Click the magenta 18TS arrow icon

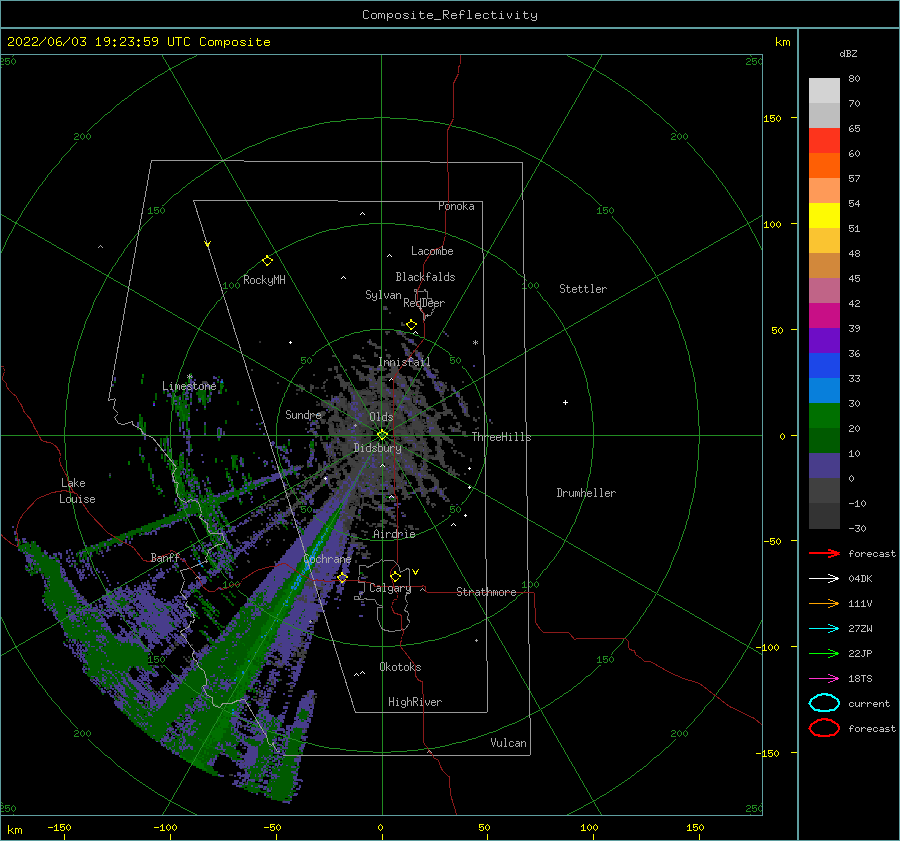tap(824, 679)
